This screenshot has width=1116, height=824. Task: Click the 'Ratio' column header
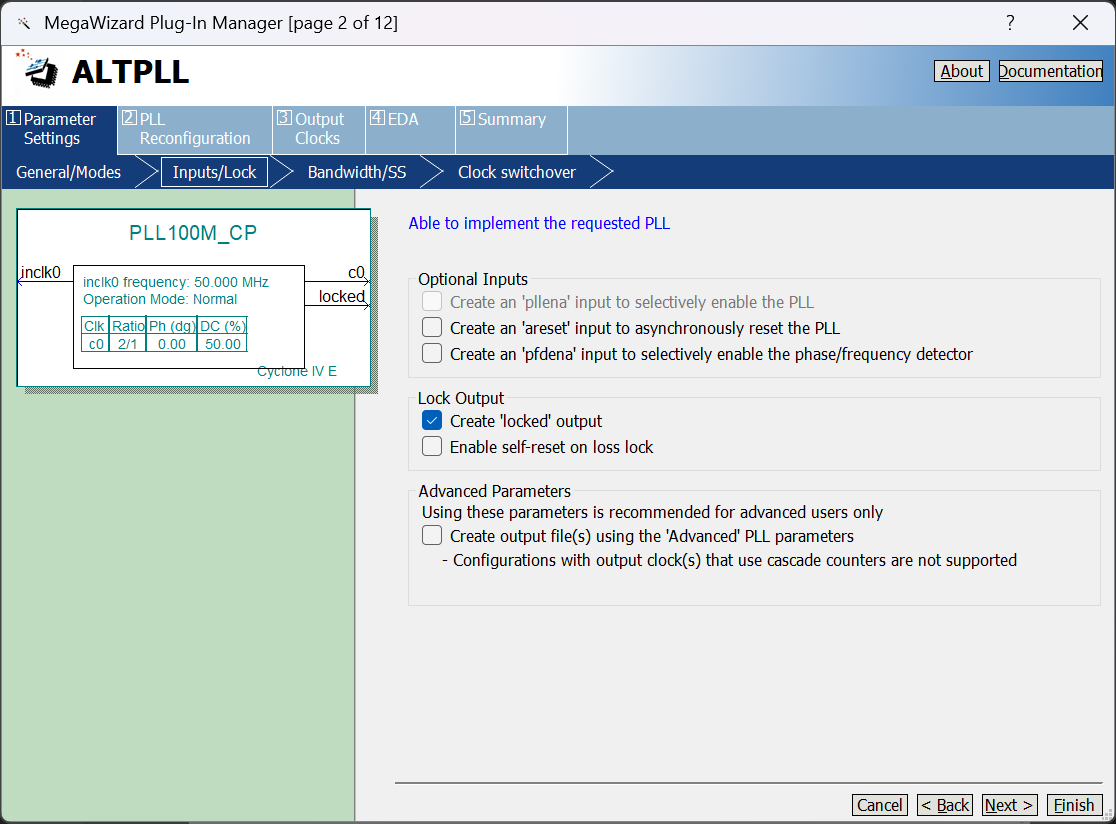click(128, 326)
